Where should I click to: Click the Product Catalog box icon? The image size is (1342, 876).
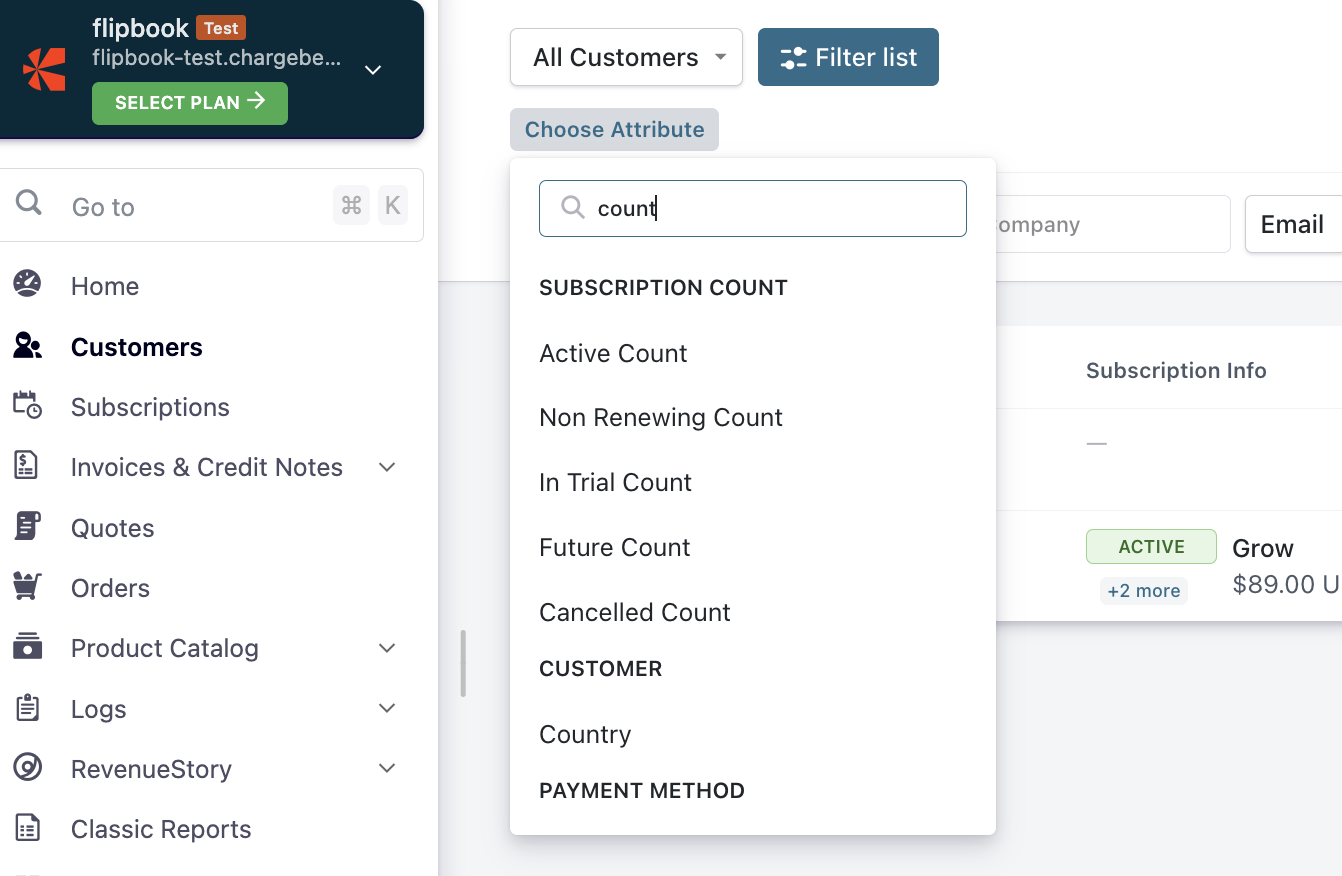[27, 646]
